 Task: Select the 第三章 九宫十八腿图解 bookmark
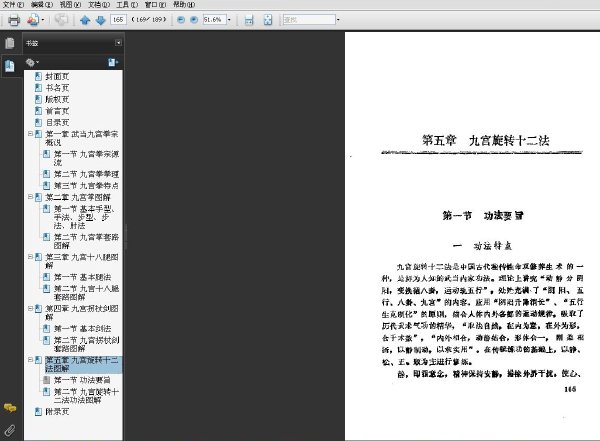[82, 261]
